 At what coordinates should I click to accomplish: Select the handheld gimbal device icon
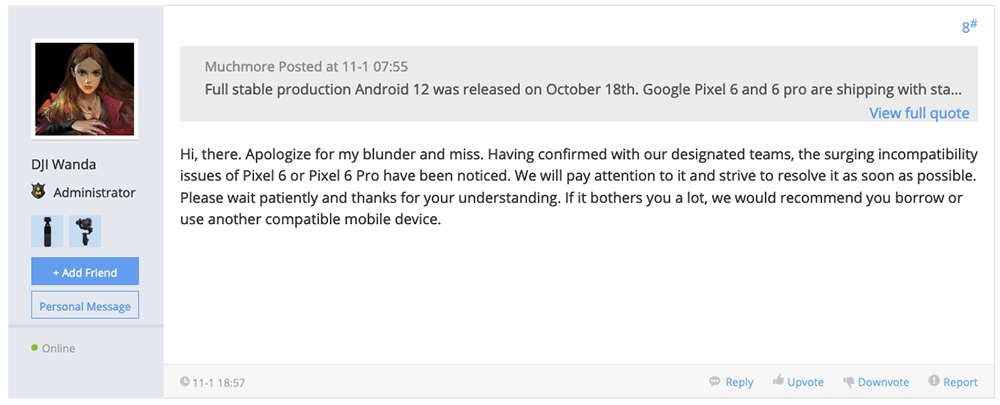point(85,231)
